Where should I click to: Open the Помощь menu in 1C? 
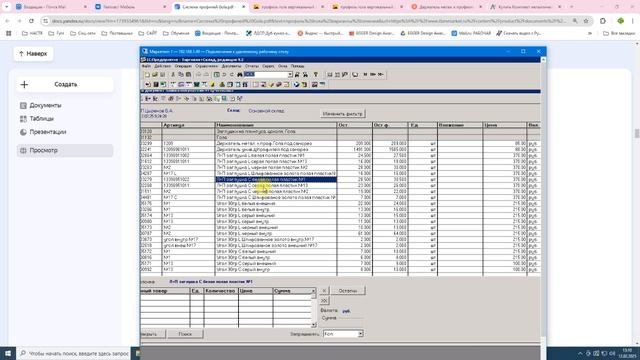pyautogui.click(x=297, y=66)
